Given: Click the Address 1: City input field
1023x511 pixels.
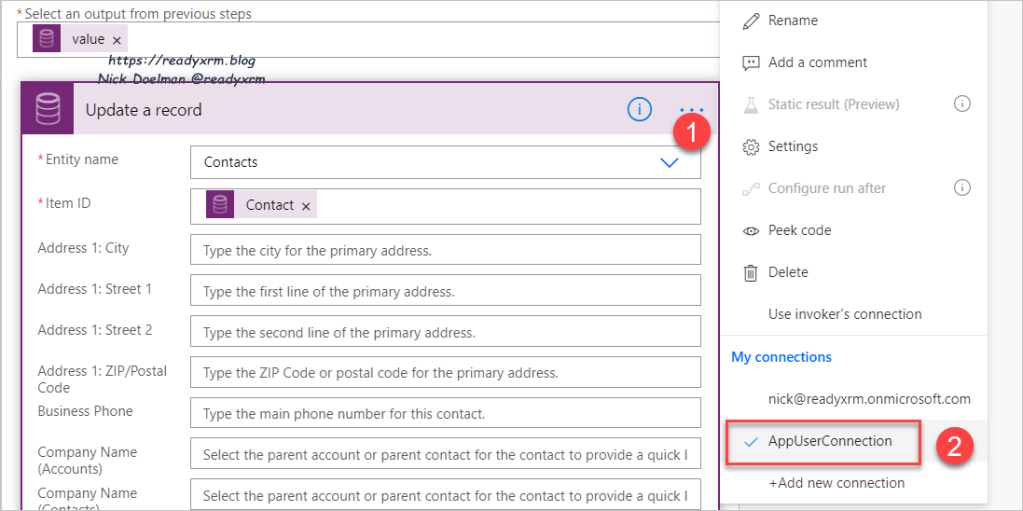Looking at the screenshot, I should point(445,250).
